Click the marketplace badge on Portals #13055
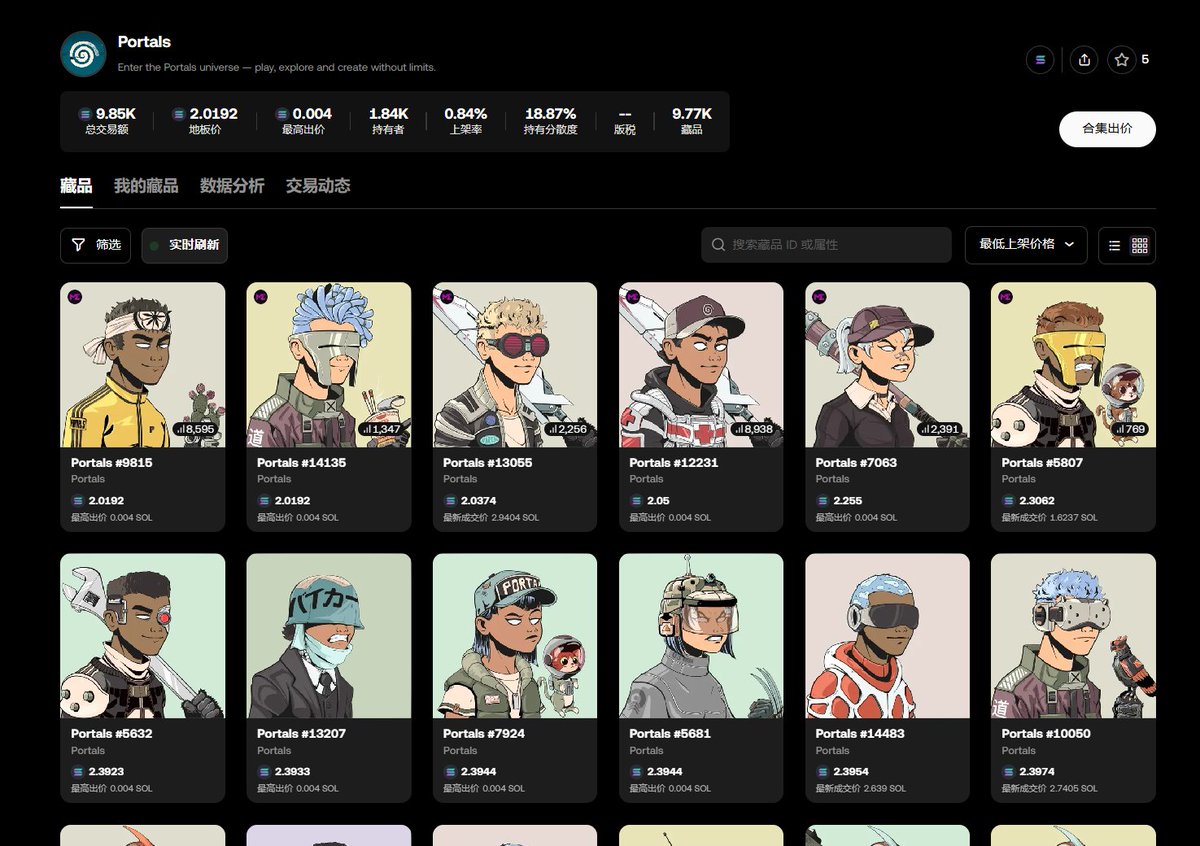Viewport: 1200px width, 846px height. (446, 297)
